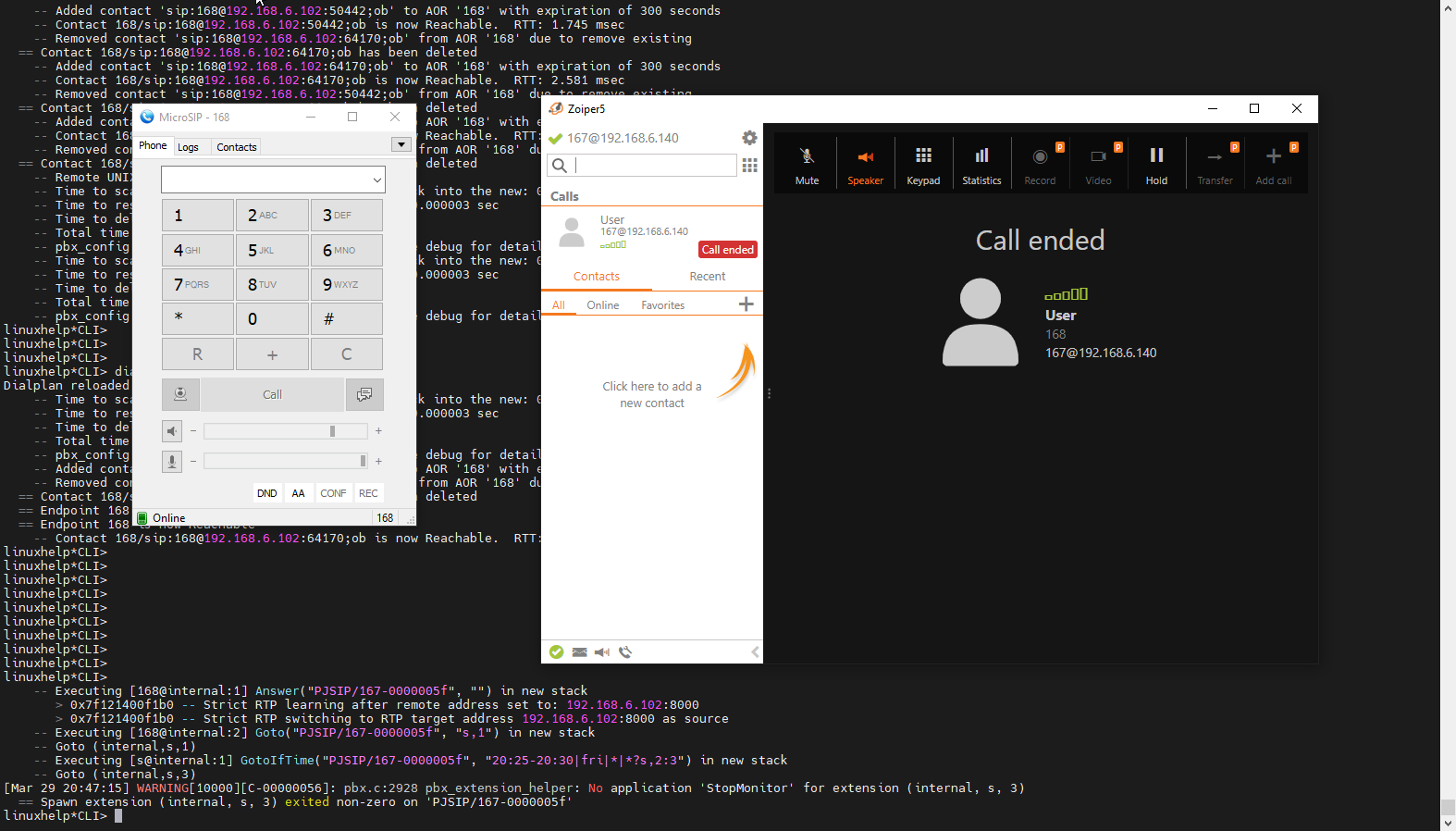This screenshot has width=1456, height=831.
Task: Toggle the Speaker in the Zoiper5 call toolbar
Action: point(865,165)
